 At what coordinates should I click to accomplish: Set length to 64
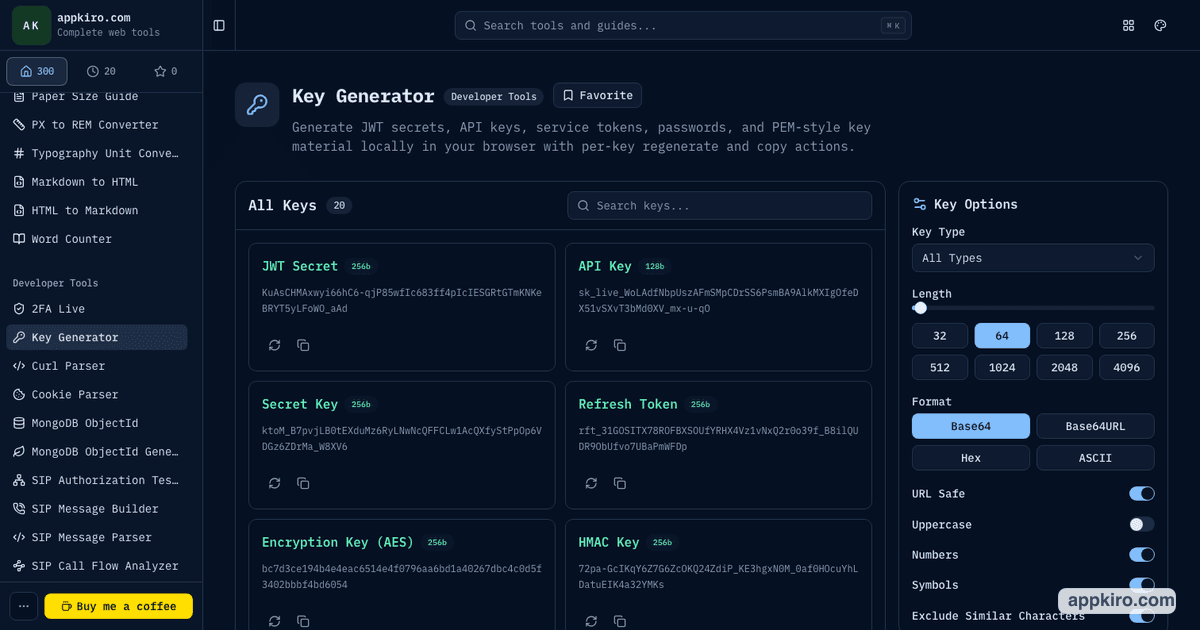coord(1002,336)
